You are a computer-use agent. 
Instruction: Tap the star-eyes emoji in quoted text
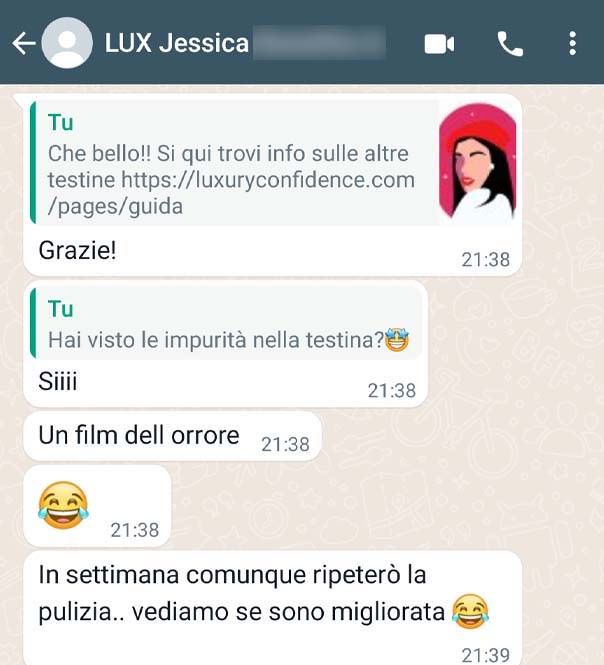click(397, 340)
